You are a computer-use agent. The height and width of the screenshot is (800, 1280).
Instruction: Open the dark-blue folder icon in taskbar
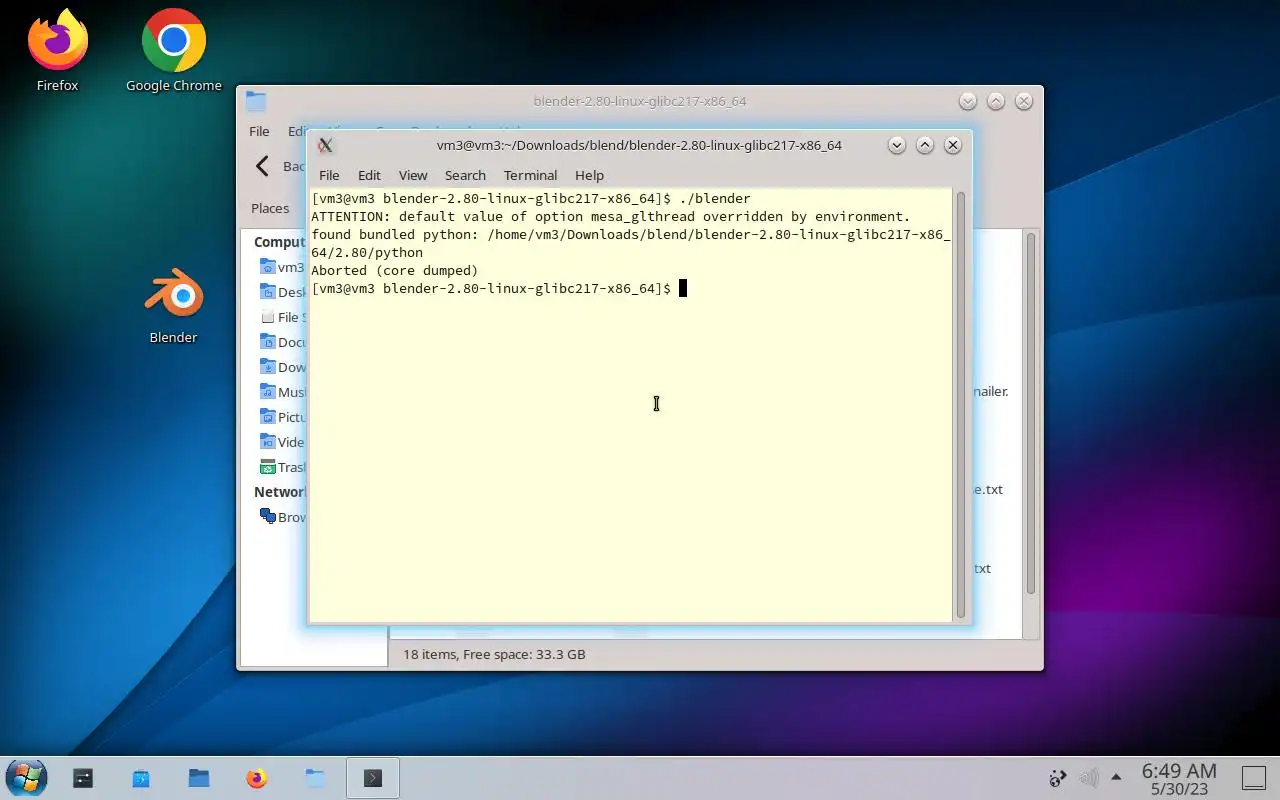(199, 778)
